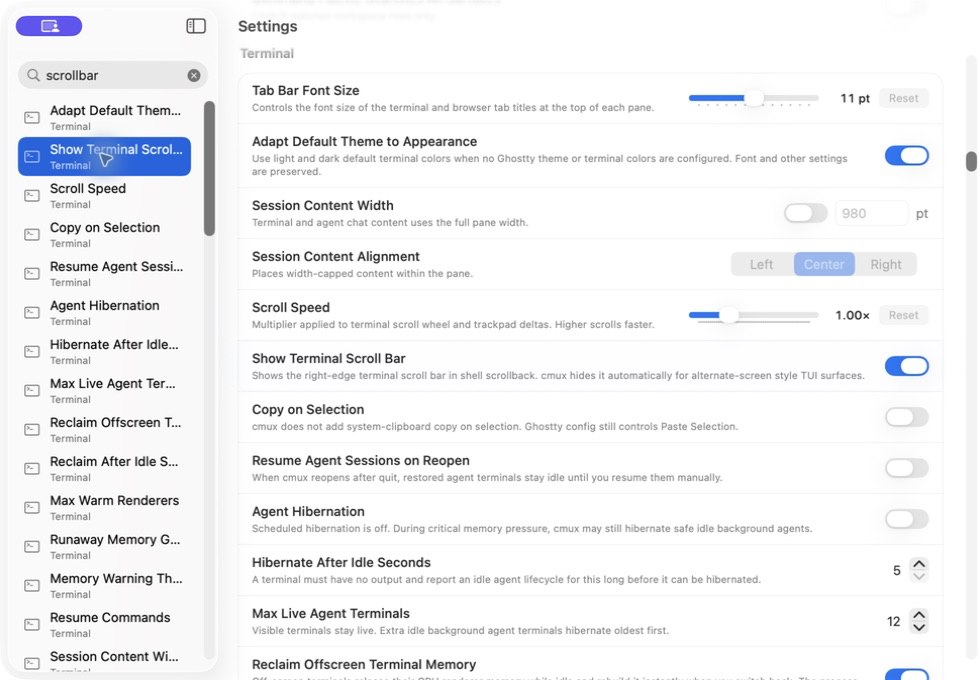The height and width of the screenshot is (680, 980).
Task: Enable the Copy on Selection toggle
Action: tap(906, 417)
